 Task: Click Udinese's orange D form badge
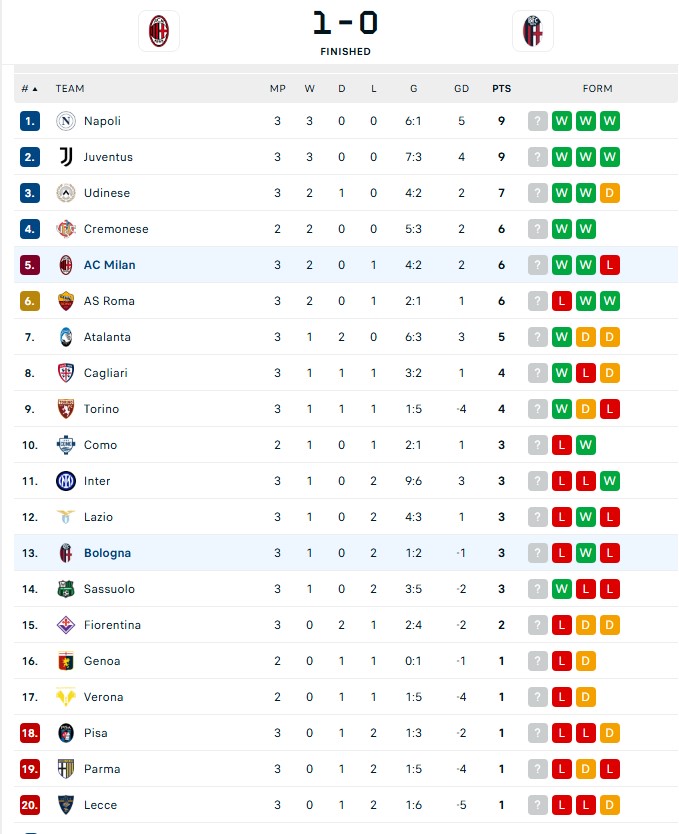tap(610, 193)
